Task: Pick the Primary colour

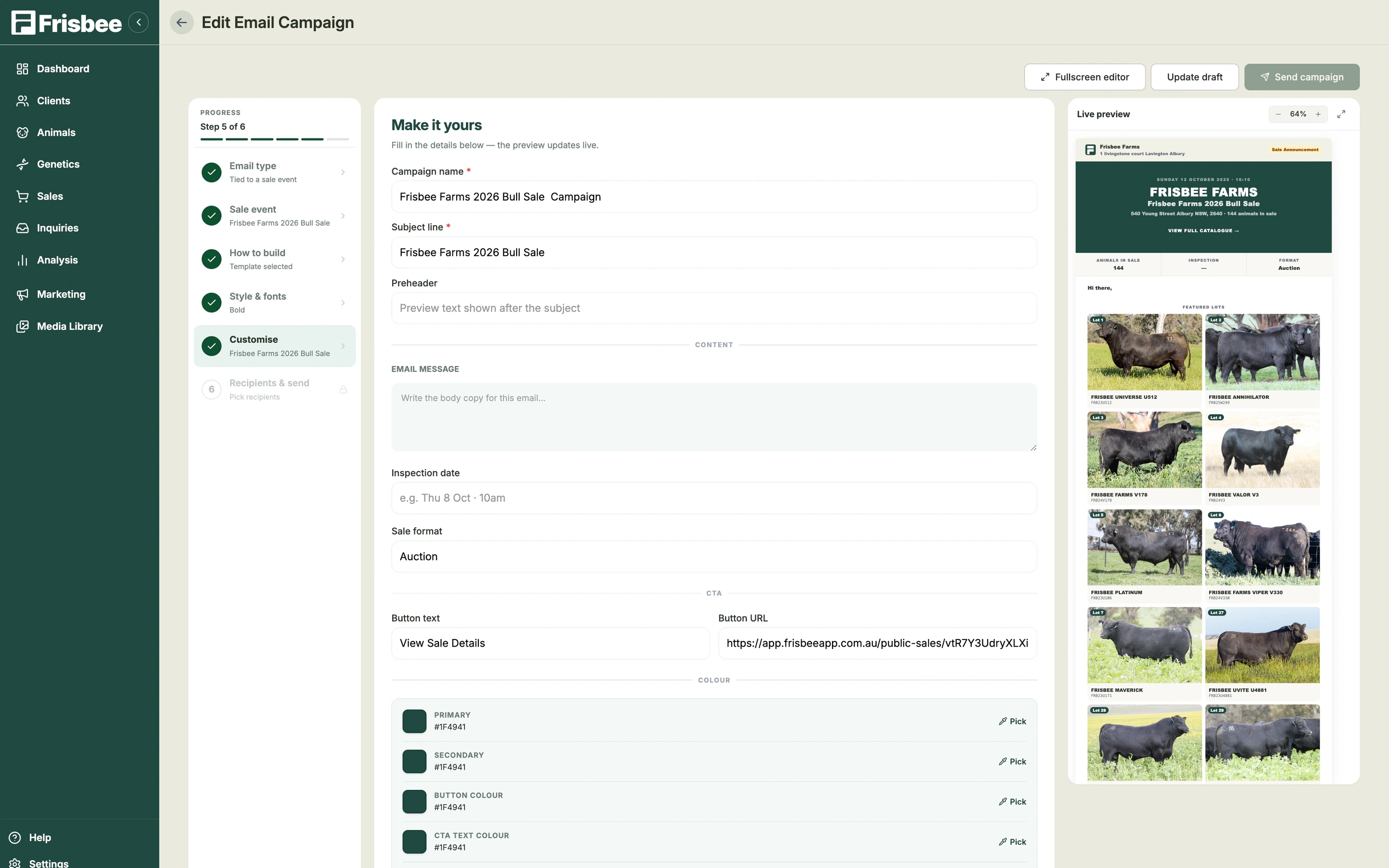Action: tap(1012, 721)
